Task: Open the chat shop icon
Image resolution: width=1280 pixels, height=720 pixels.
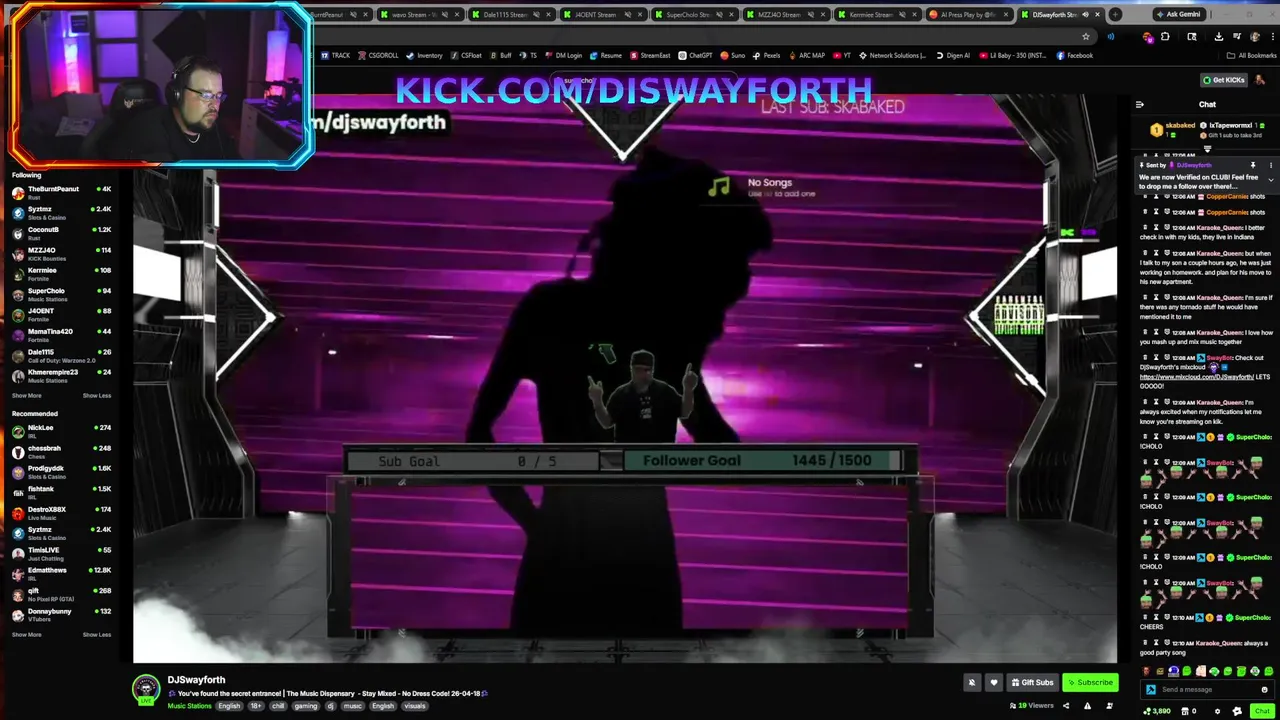Action: pos(1186,711)
